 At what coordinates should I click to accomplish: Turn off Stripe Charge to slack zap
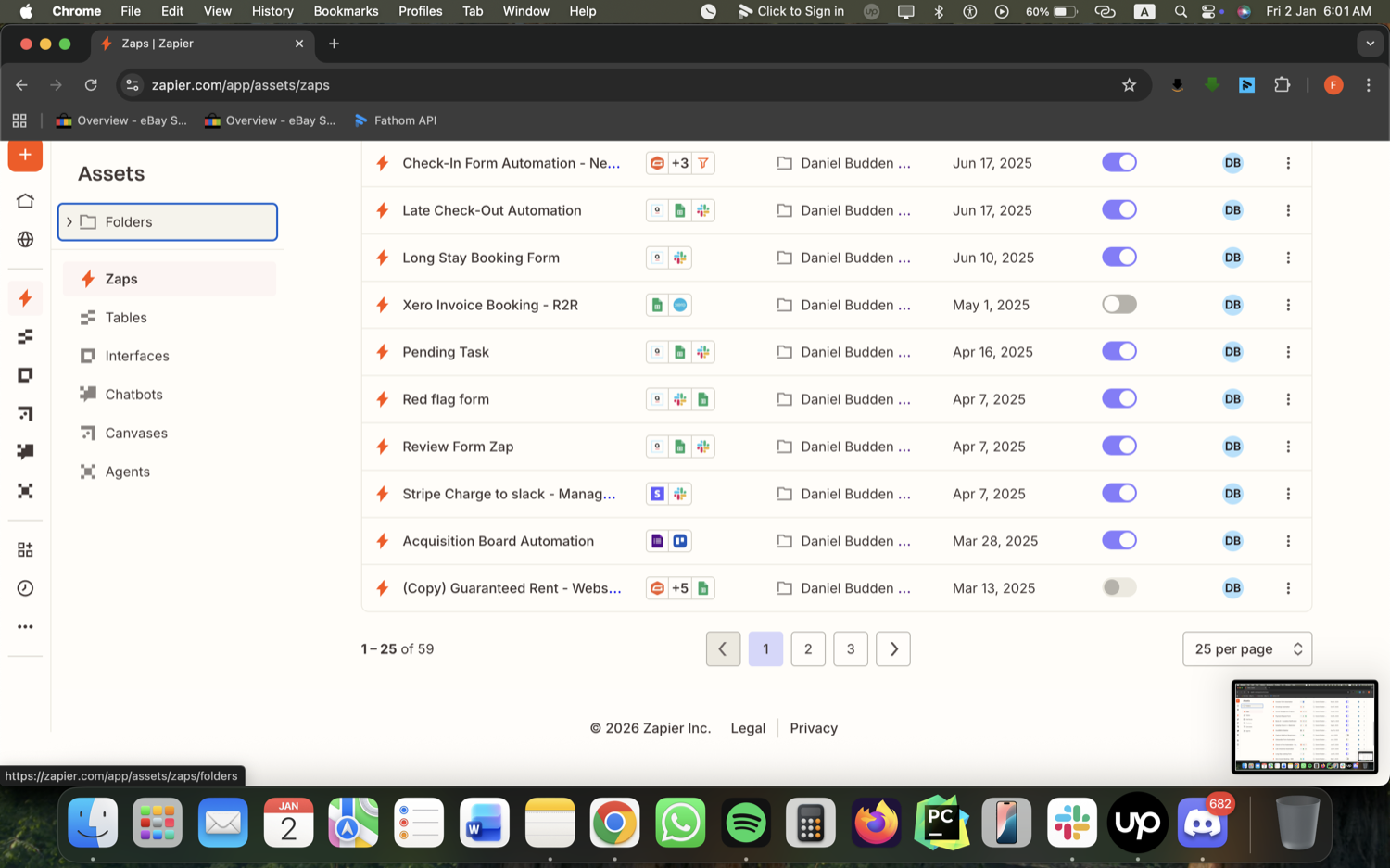pos(1119,493)
